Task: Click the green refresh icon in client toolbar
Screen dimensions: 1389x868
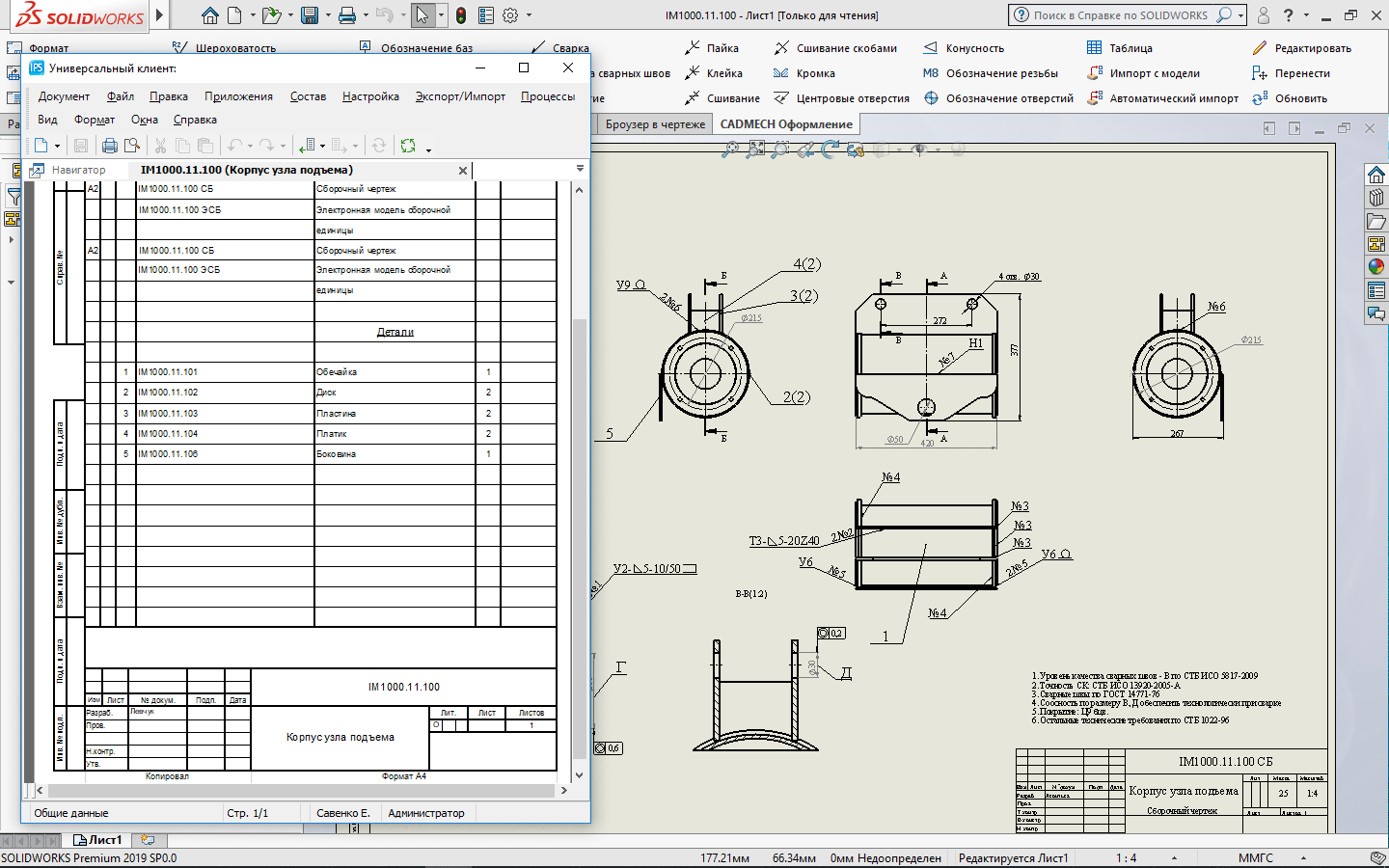Action: point(408,146)
